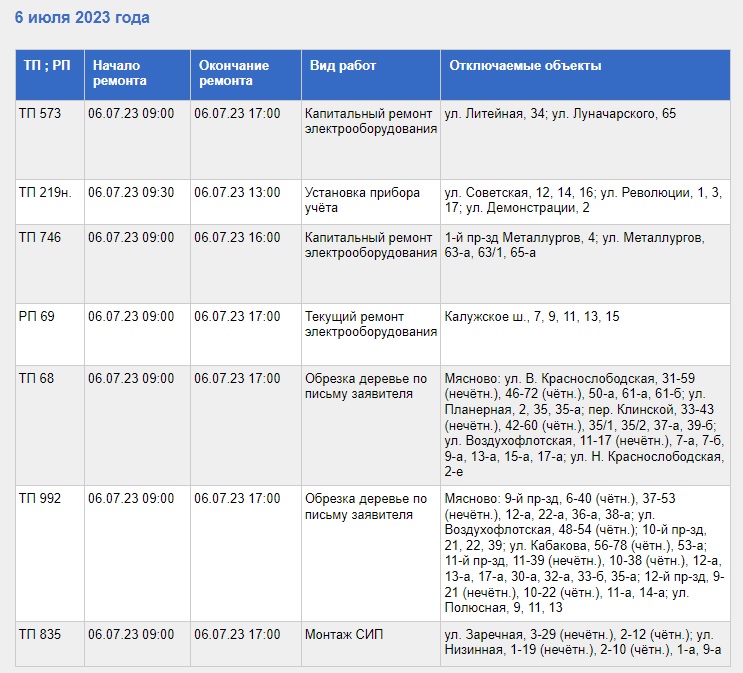Select the "Вид работ" column header
The width and height of the screenshot is (743, 673).
[x=343, y=66]
